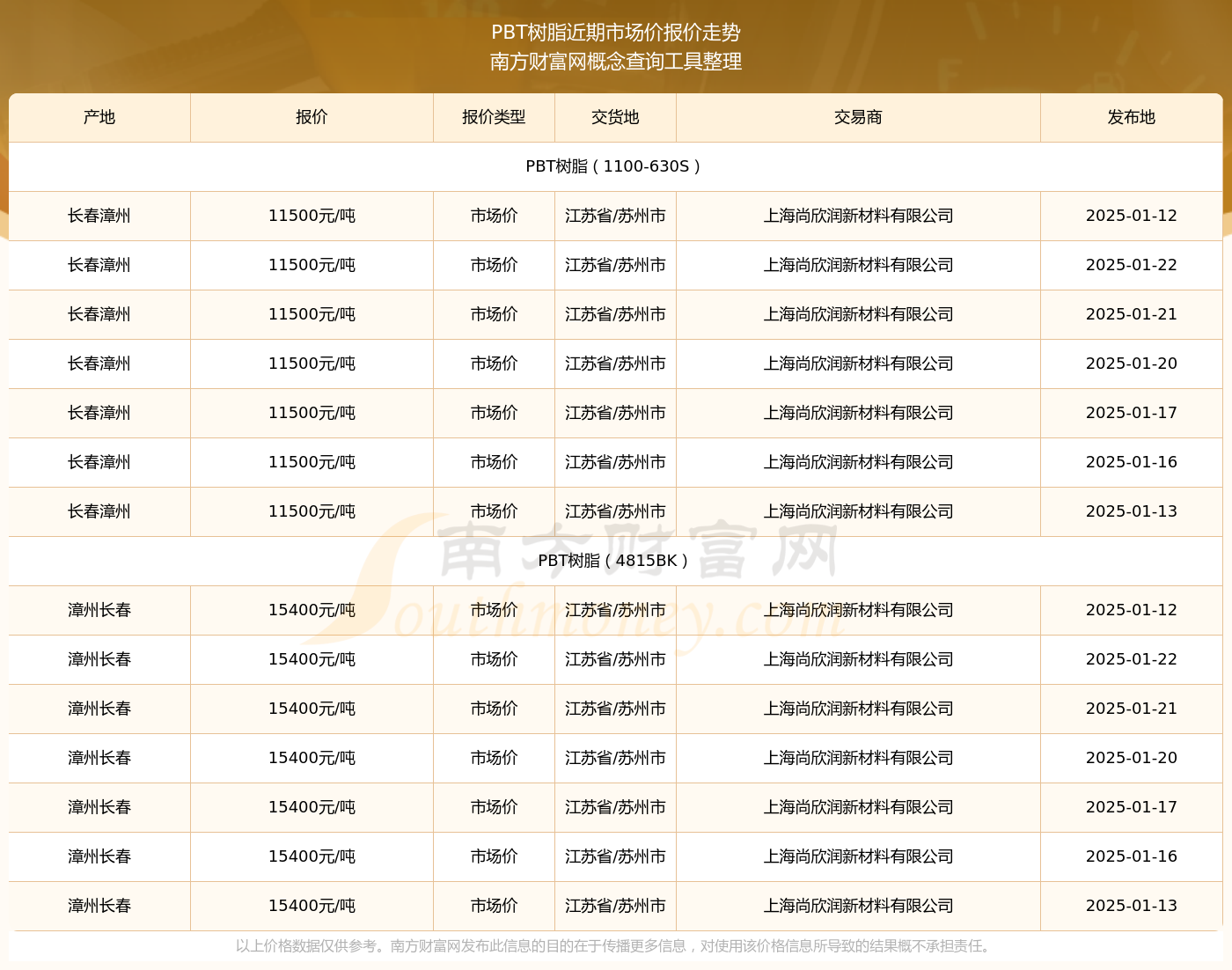Click the 交易商 column header

pyautogui.click(x=858, y=117)
